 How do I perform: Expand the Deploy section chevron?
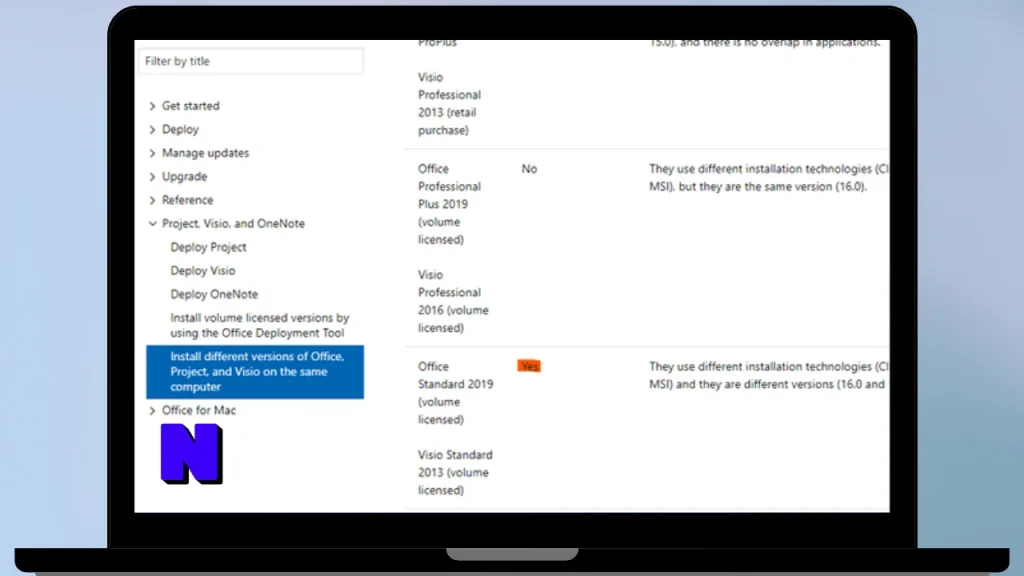(x=152, y=129)
